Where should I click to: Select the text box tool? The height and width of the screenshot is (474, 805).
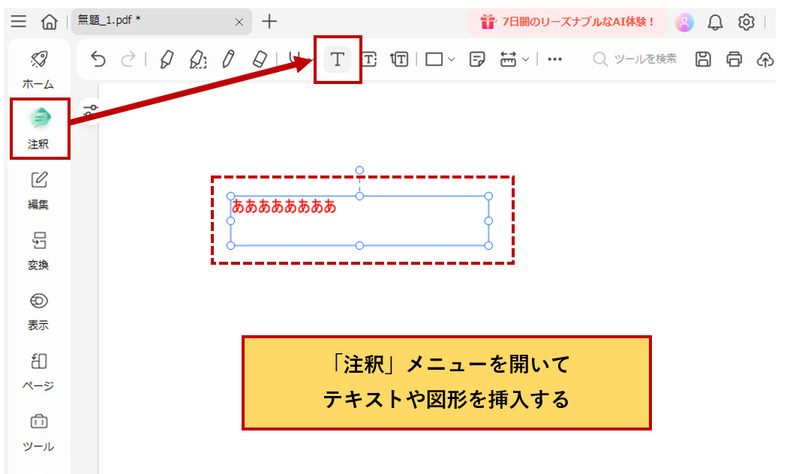(369, 60)
